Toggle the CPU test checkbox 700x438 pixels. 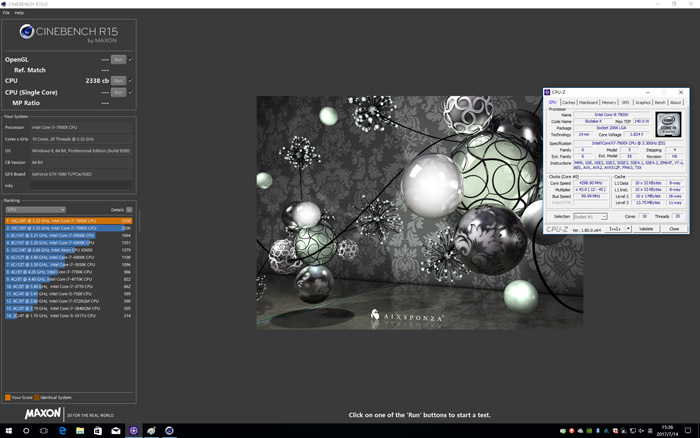[x=131, y=81]
